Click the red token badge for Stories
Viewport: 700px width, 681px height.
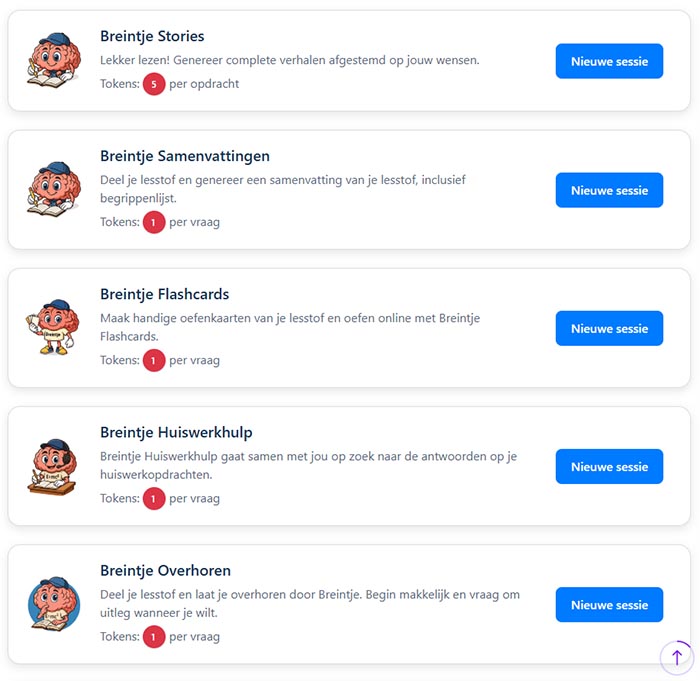pos(154,84)
